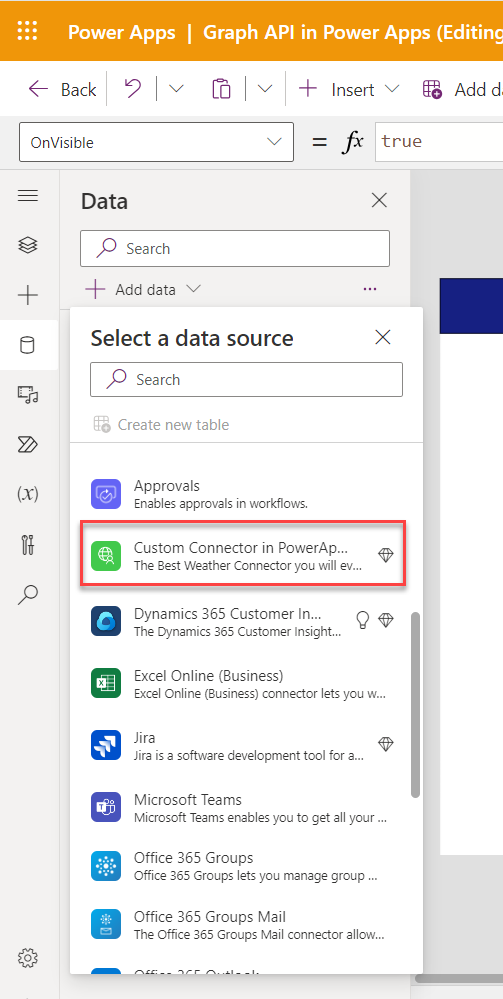Click premium diamond icon on Custom Connector row
The image size is (503, 999).
click(x=386, y=555)
